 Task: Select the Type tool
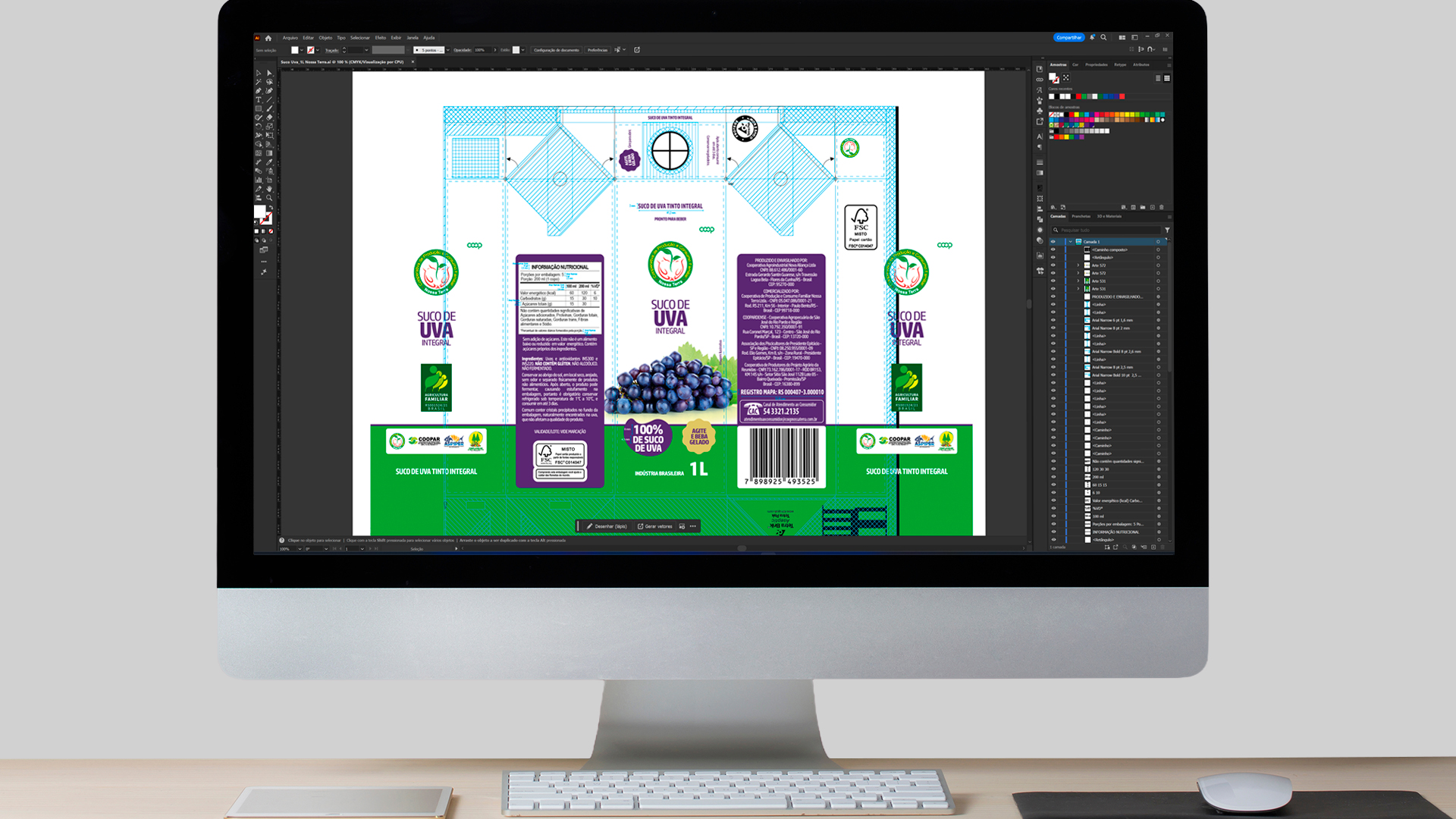258,99
